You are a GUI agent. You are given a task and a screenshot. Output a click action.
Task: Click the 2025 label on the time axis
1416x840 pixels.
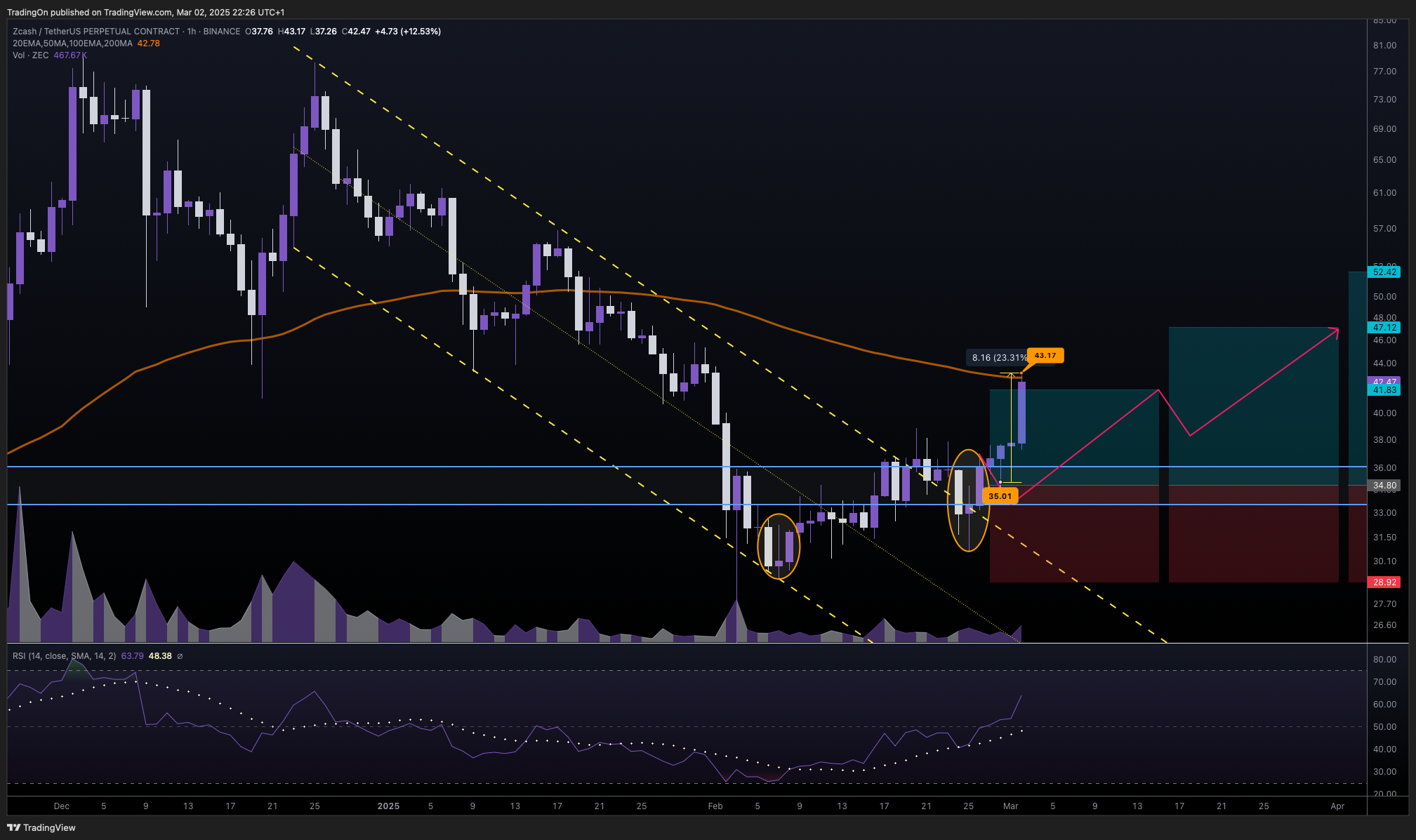click(x=388, y=806)
